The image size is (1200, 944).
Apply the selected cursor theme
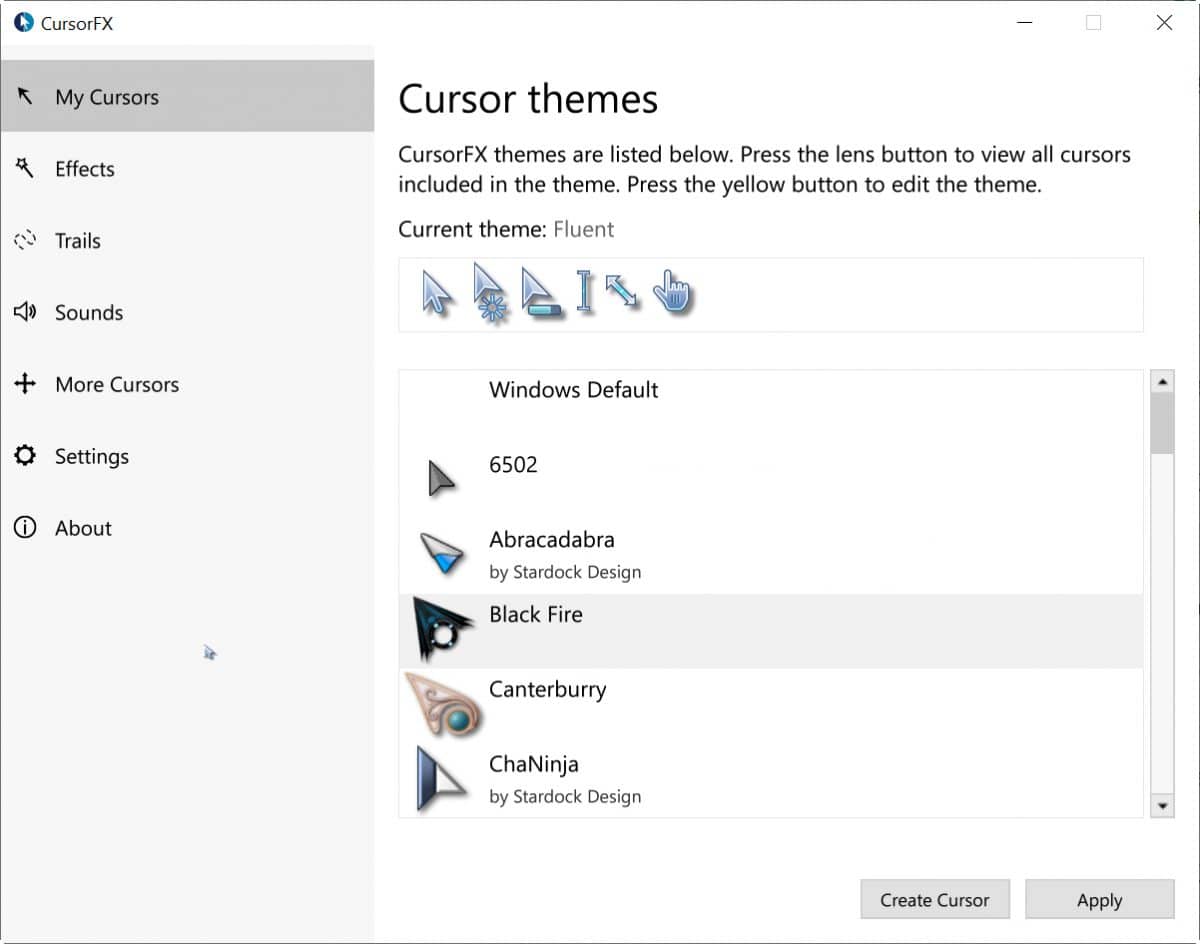point(1099,899)
